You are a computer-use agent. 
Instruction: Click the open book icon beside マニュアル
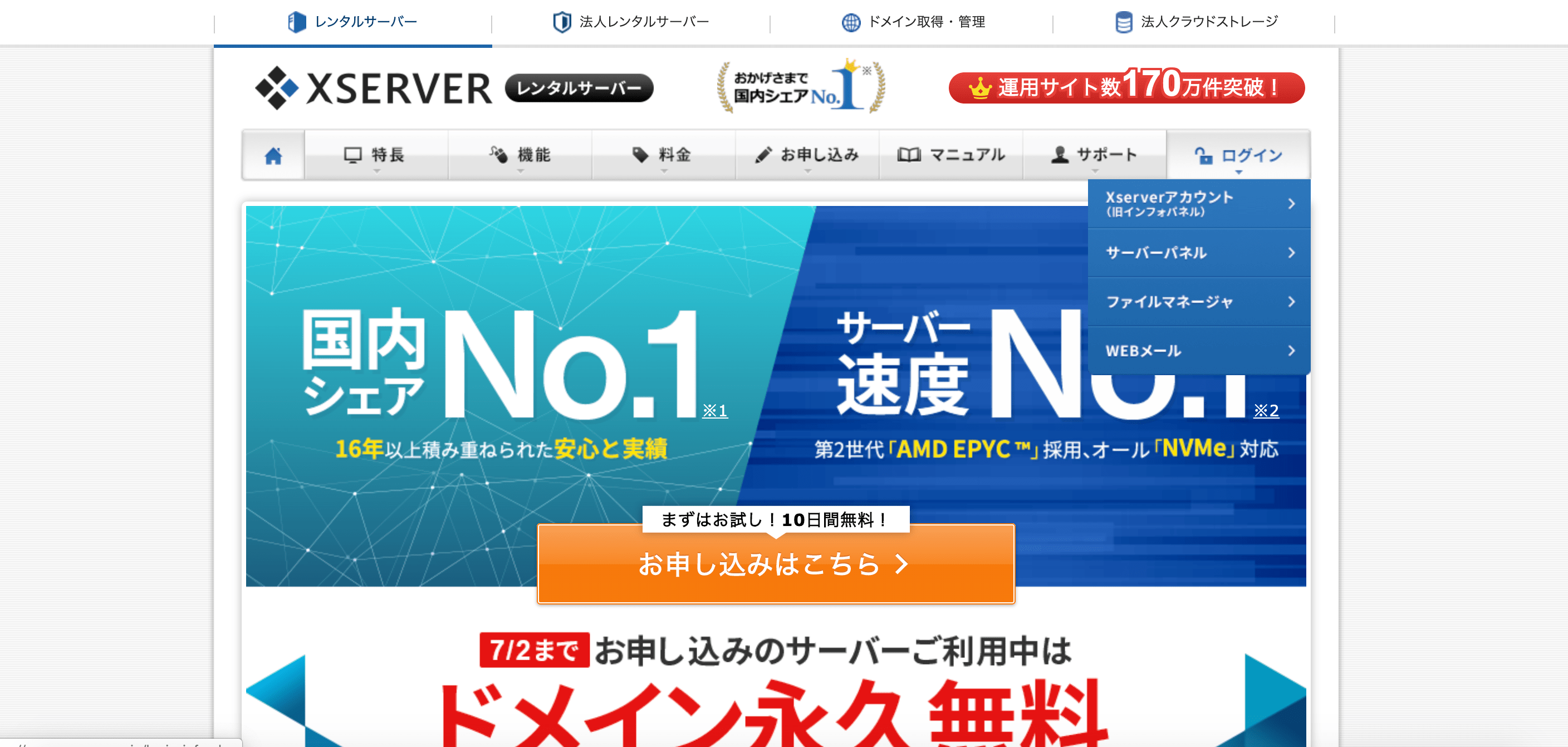point(909,155)
